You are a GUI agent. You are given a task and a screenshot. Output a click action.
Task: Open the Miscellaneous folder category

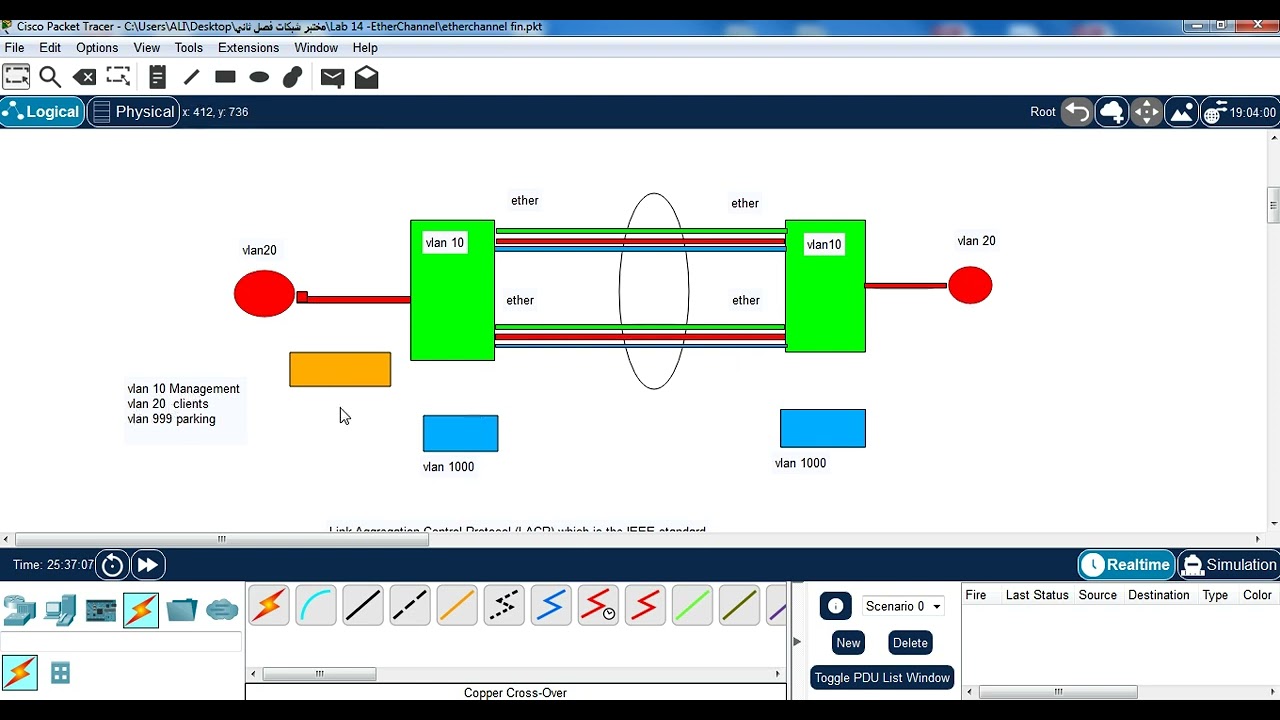click(182, 609)
